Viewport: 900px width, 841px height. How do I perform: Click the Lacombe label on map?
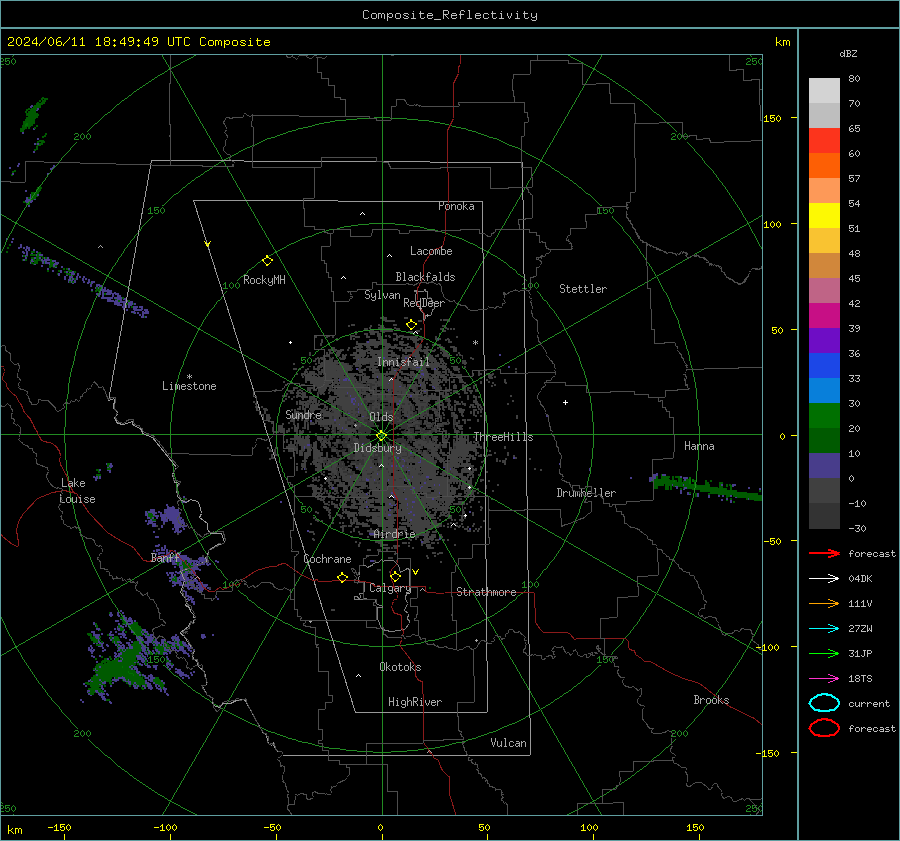tap(431, 251)
